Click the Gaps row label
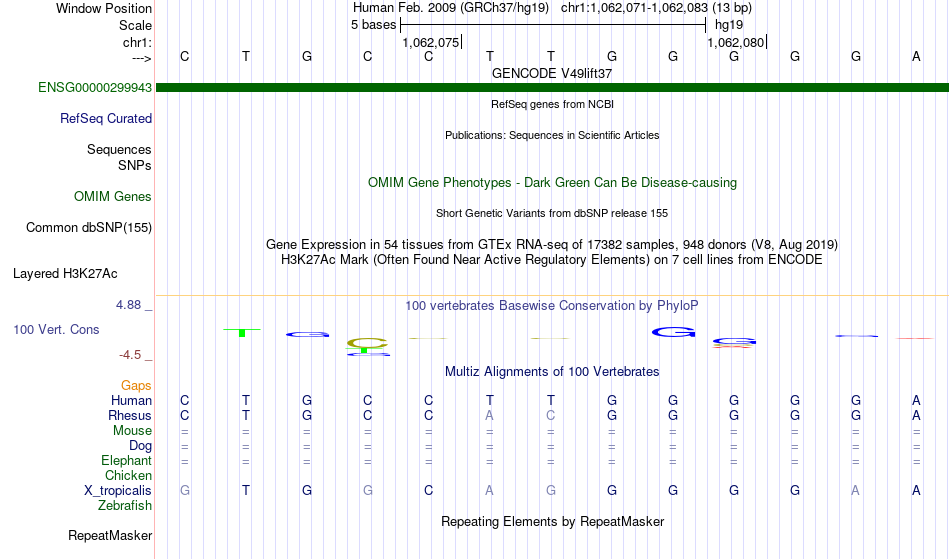 (x=136, y=386)
